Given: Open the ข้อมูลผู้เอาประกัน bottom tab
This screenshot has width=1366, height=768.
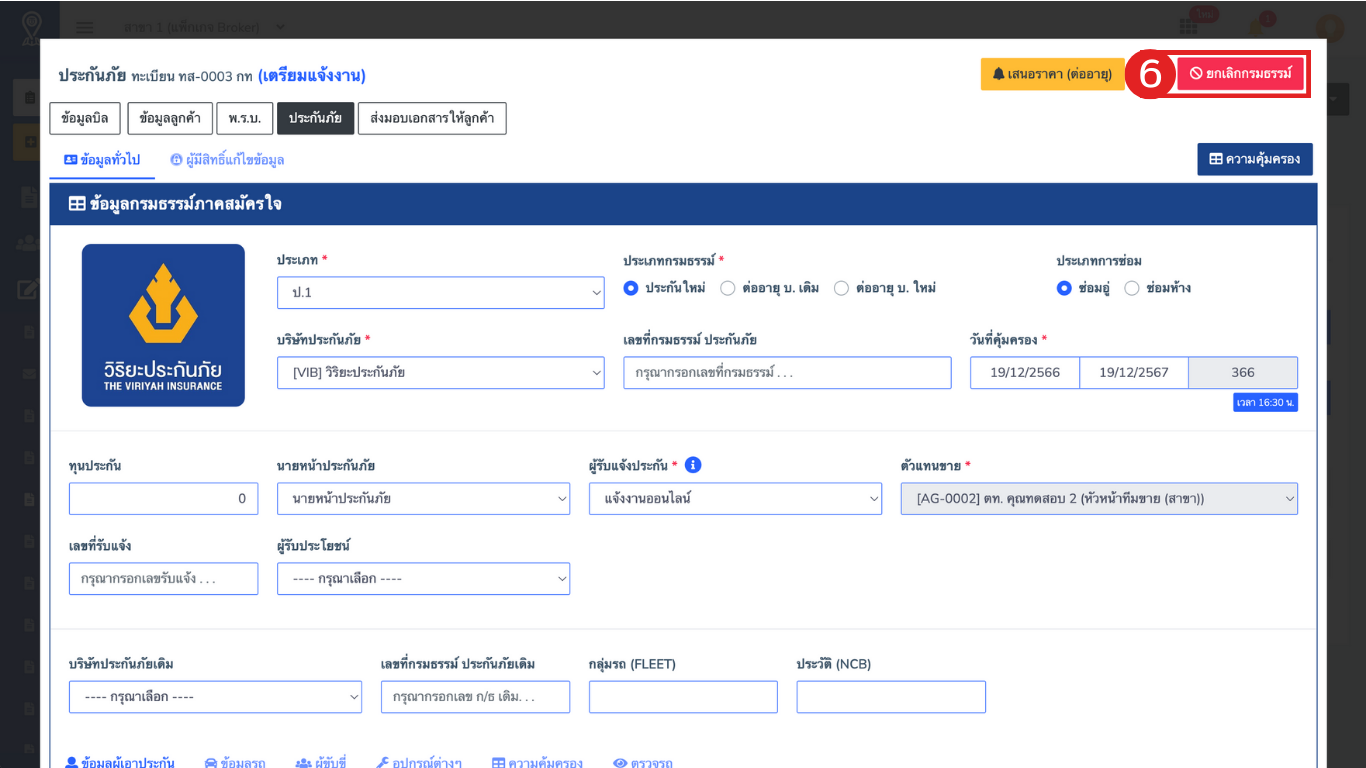Looking at the screenshot, I should (120, 762).
